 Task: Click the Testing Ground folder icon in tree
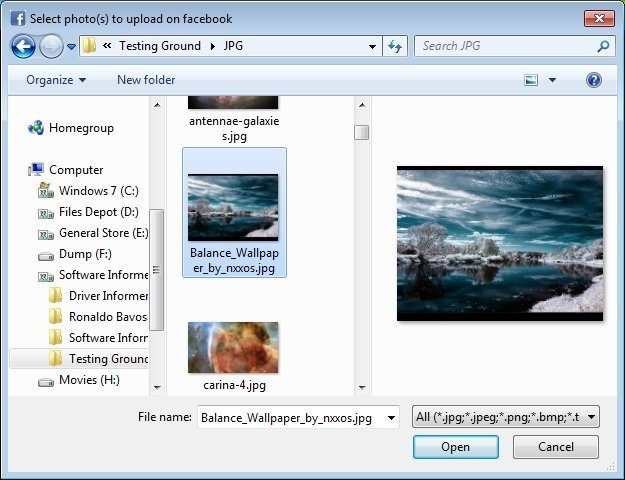pyautogui.click(x=55, y=358)
